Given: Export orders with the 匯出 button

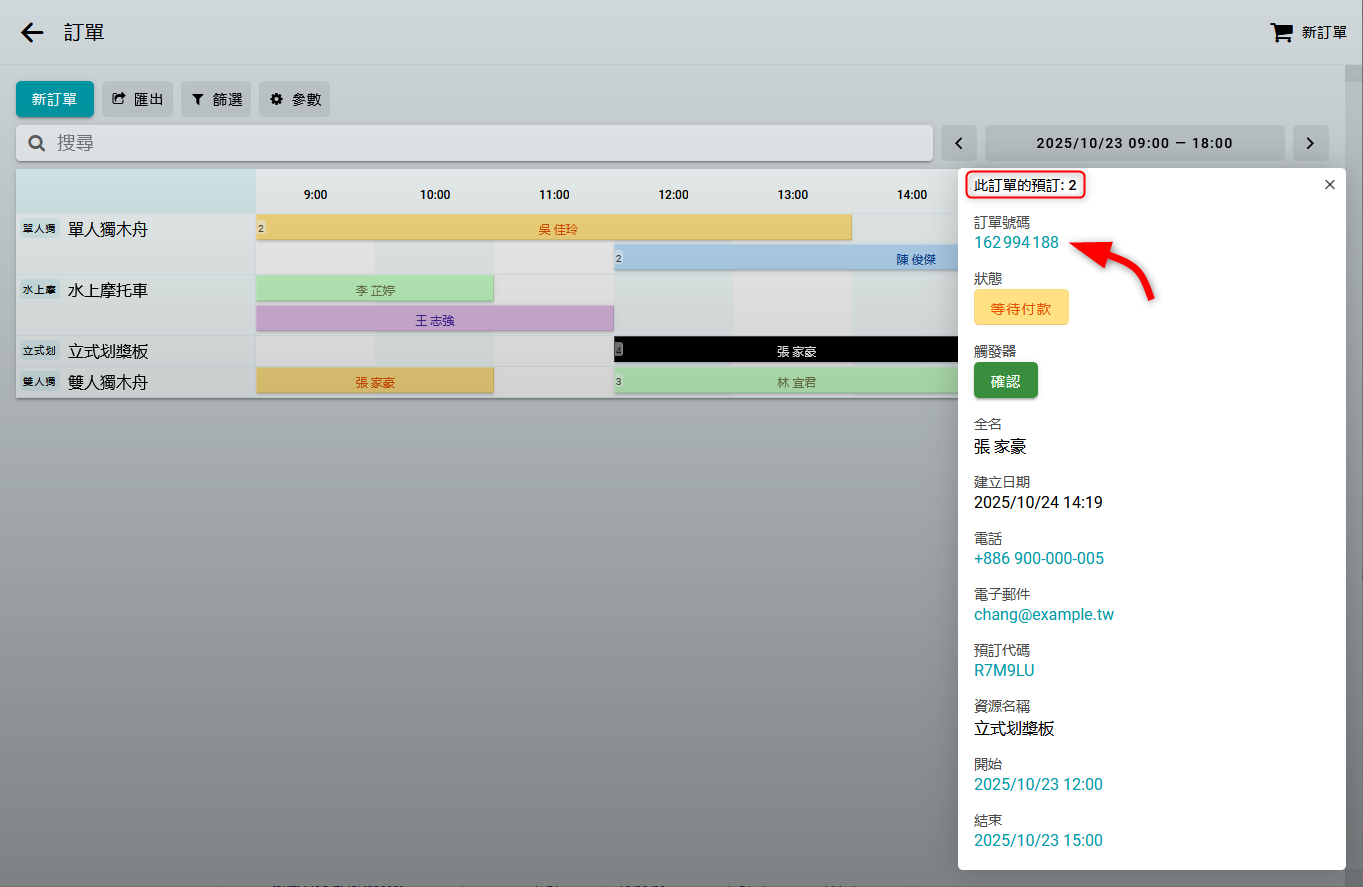Looking at the screenshot, I should (x=137, y=99).
